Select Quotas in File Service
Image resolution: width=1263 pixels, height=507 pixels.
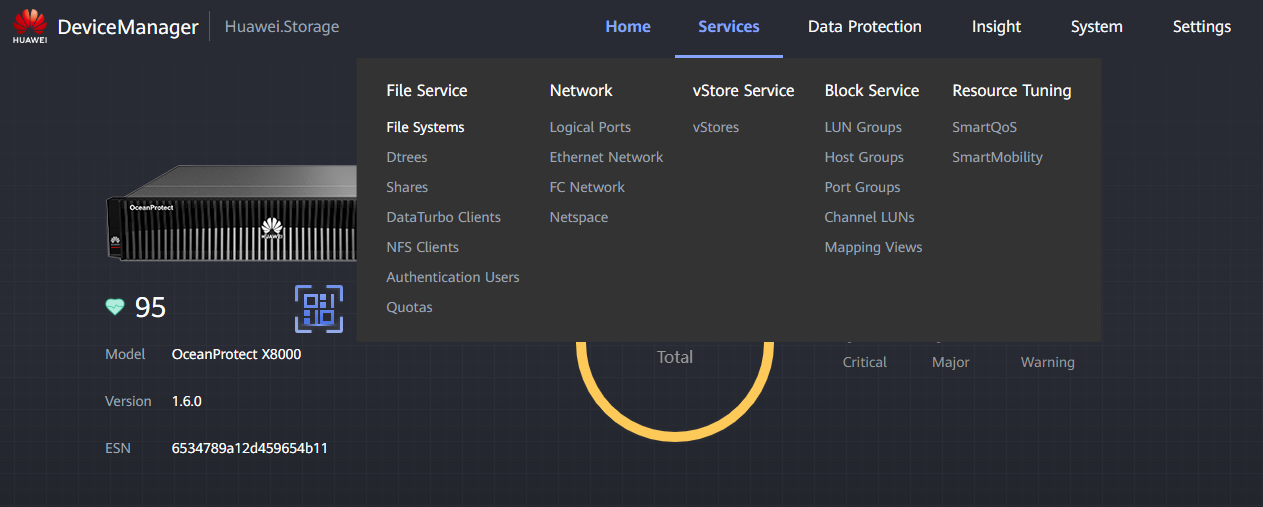tap(410, 307)
